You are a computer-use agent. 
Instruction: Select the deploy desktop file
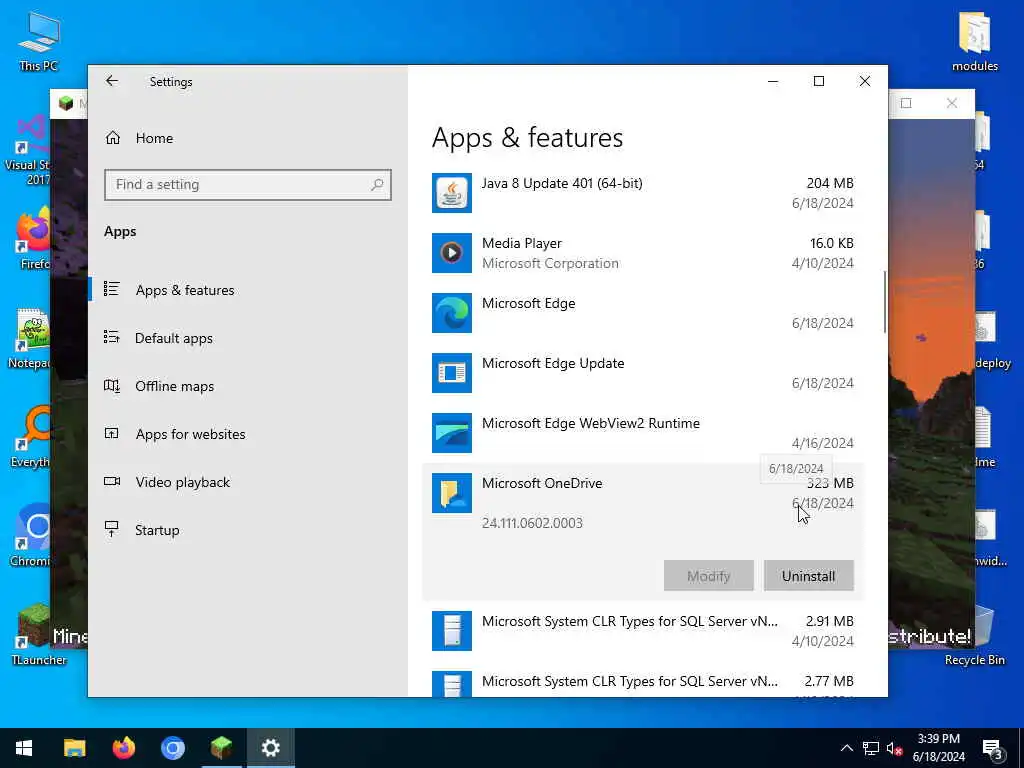(993, 340)
